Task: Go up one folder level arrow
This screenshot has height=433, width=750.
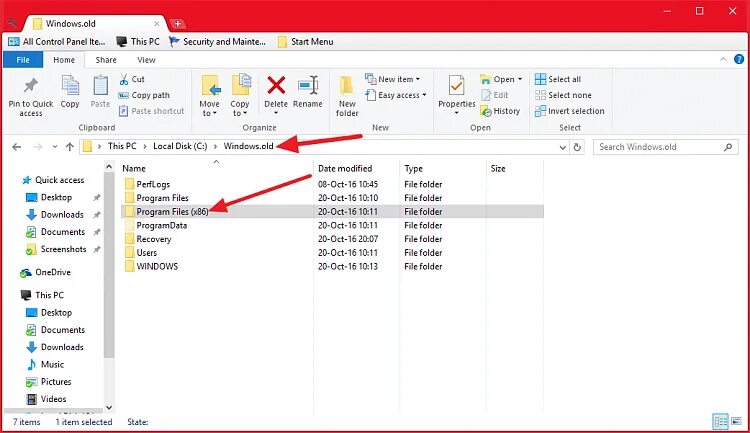Action: 70,147
